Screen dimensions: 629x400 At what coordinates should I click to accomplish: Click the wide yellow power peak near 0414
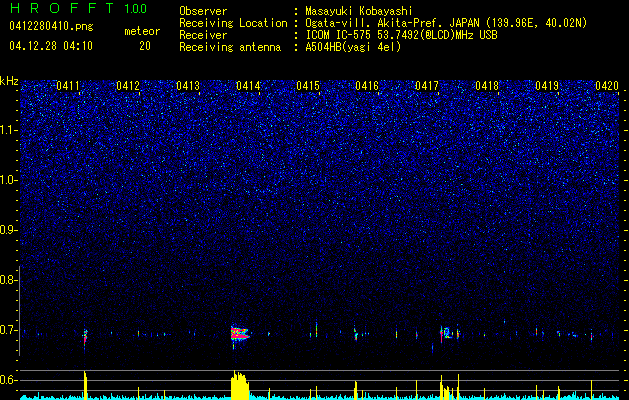click(240, 385)
